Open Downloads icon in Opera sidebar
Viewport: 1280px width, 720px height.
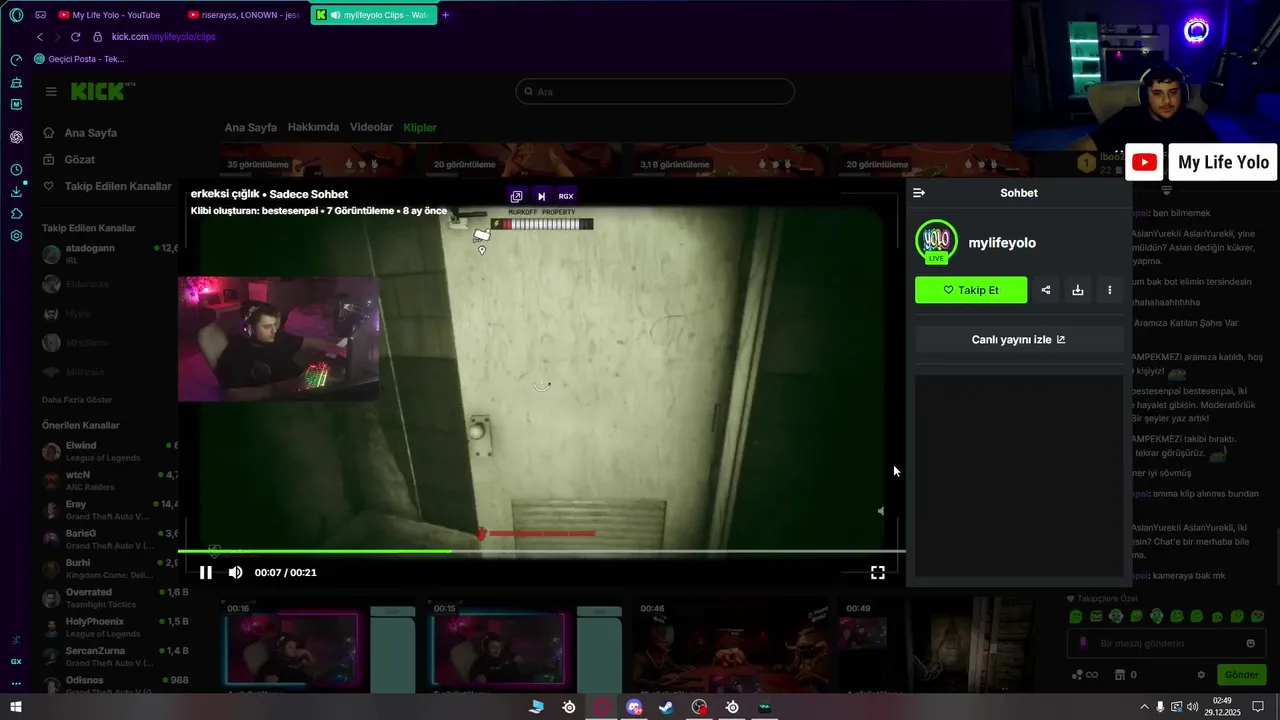click(x=16, y=192)
